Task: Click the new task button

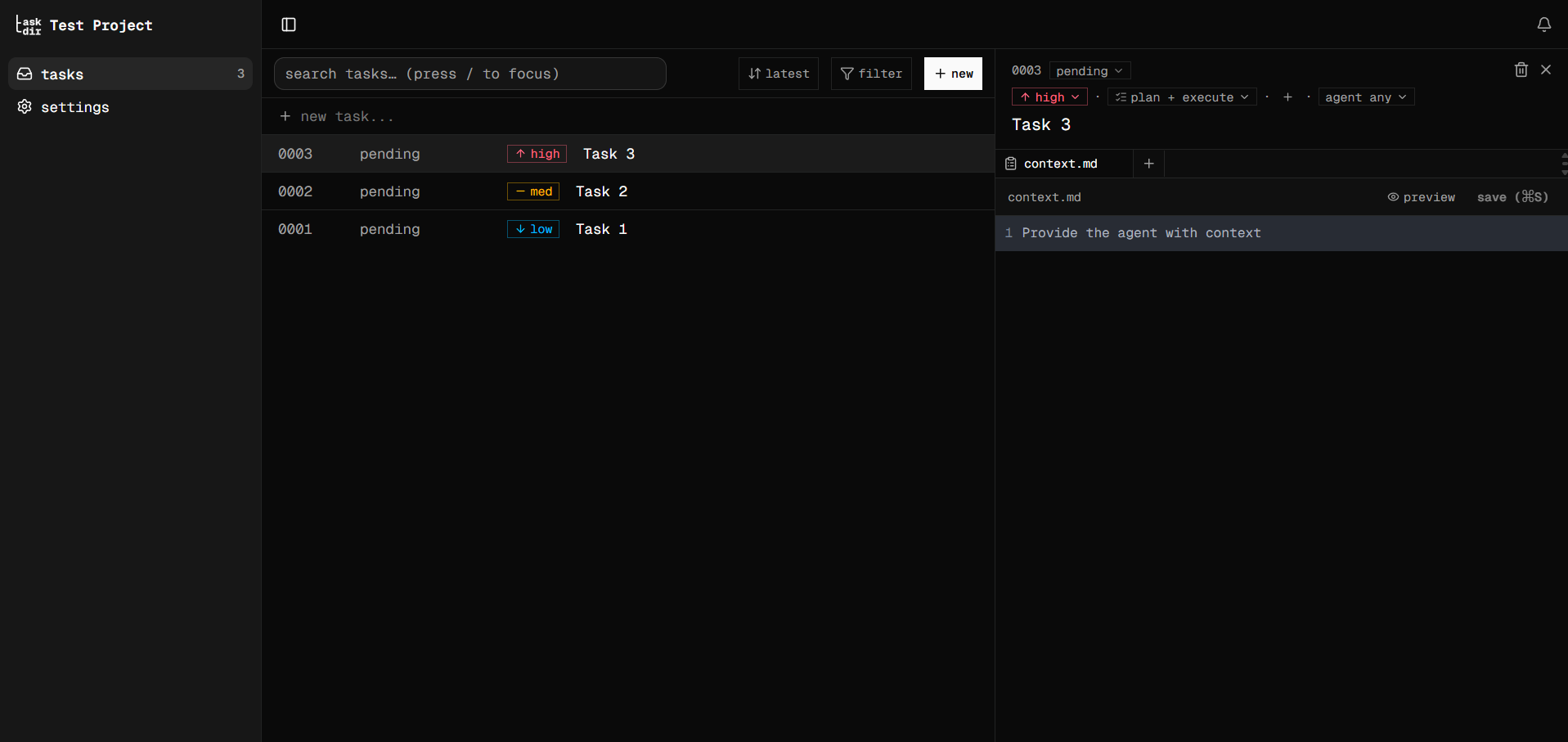Action: pos(953,74)
